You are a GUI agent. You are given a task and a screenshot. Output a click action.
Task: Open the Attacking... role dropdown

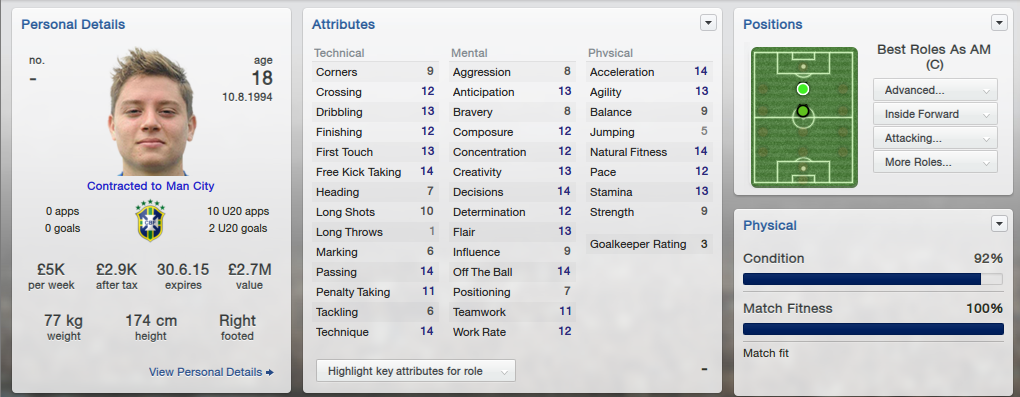click(x=935, y=138)
